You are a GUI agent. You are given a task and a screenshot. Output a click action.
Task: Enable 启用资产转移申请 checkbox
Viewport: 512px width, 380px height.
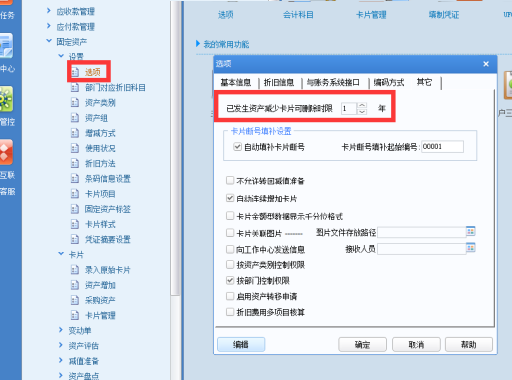[x=230, y=296]
